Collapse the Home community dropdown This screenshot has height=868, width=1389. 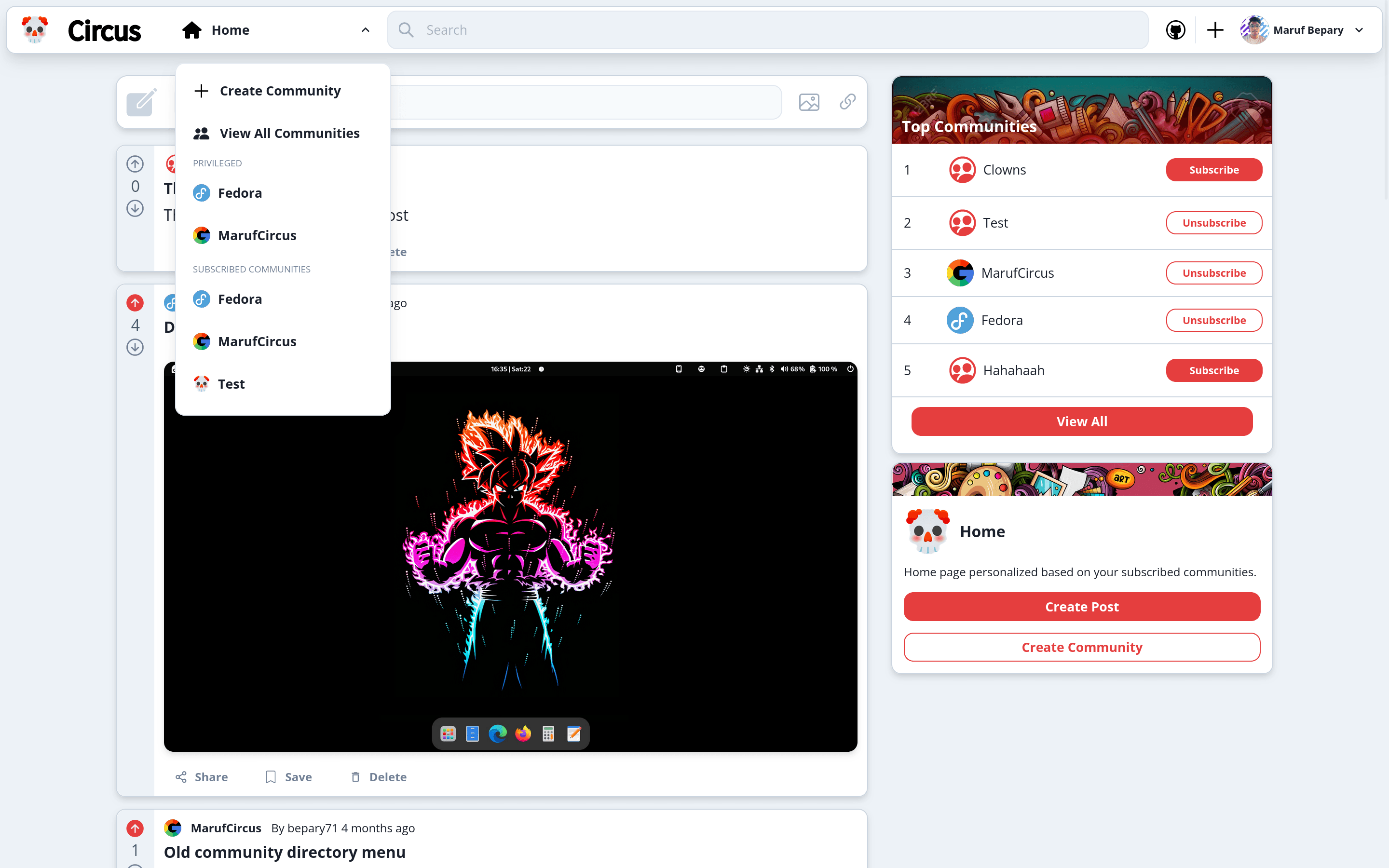pos(365,30)
